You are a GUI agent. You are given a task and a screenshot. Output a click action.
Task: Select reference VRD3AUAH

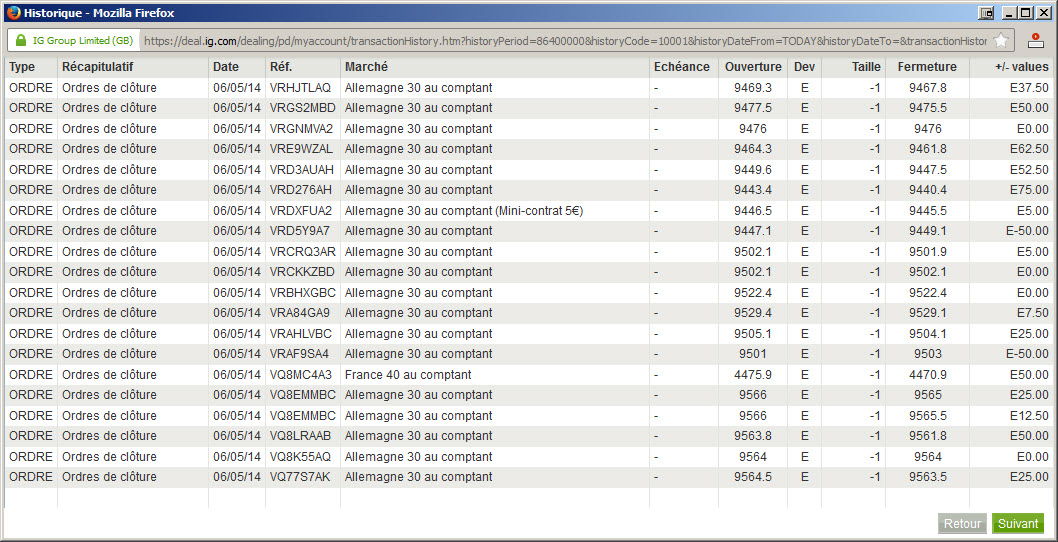pyautogui.click(x=302, y=169)
